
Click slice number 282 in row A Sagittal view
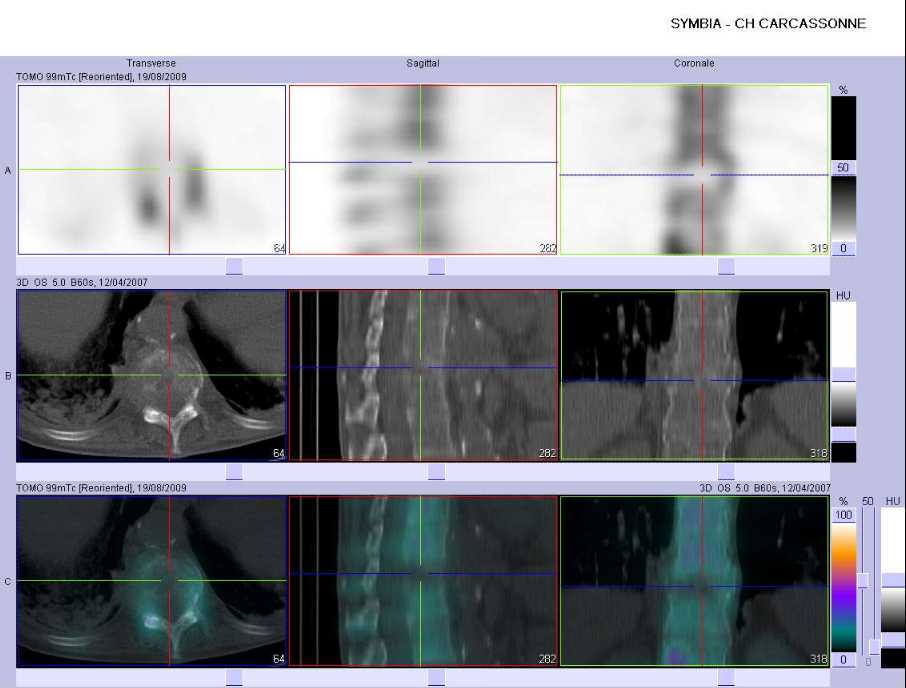(547, 248)
